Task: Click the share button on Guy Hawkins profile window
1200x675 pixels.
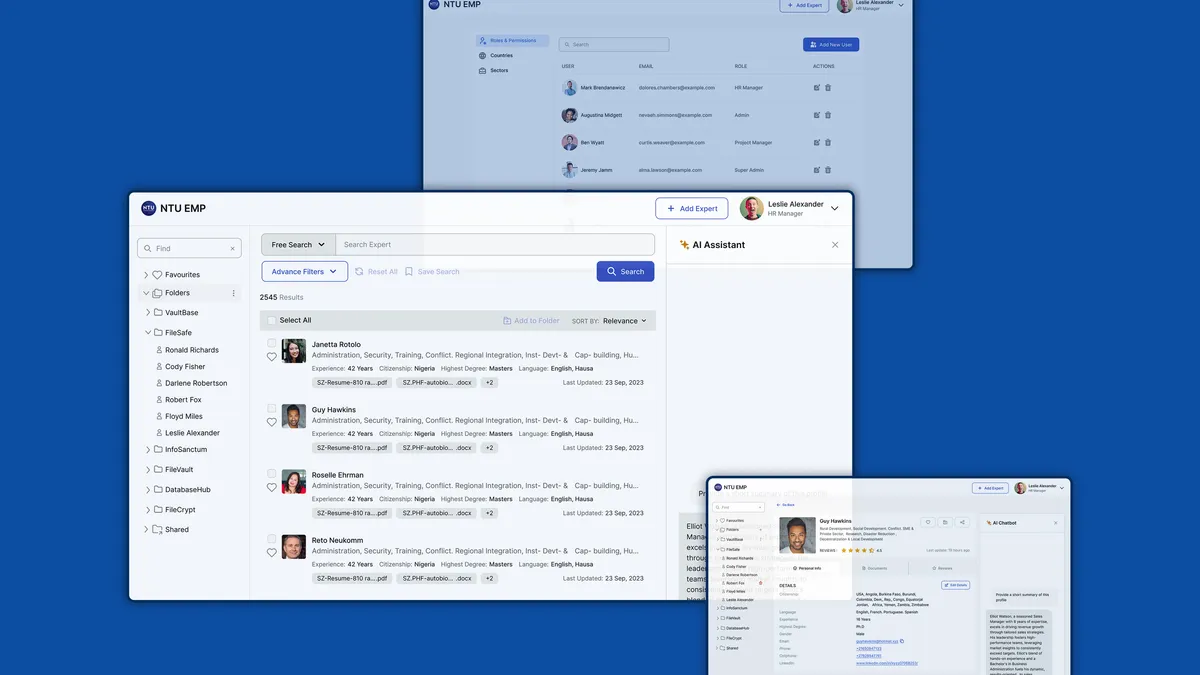Action: click(x=963, y=522)
